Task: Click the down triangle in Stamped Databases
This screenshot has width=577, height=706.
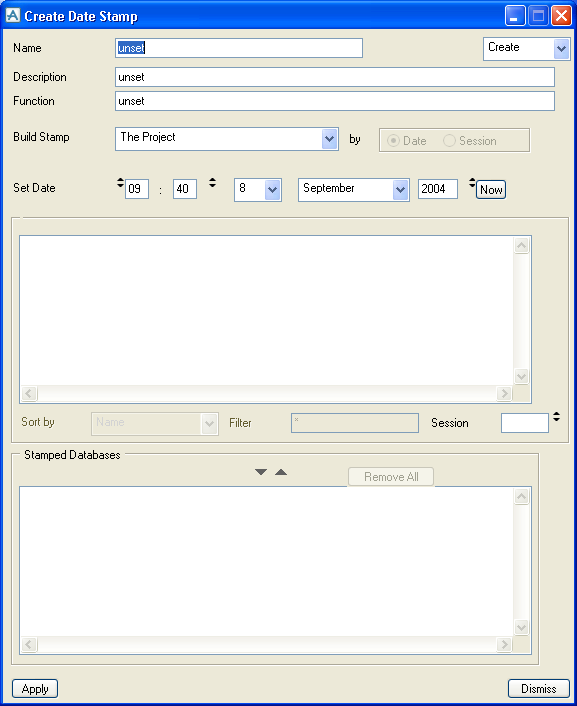Action: [261, 472]
